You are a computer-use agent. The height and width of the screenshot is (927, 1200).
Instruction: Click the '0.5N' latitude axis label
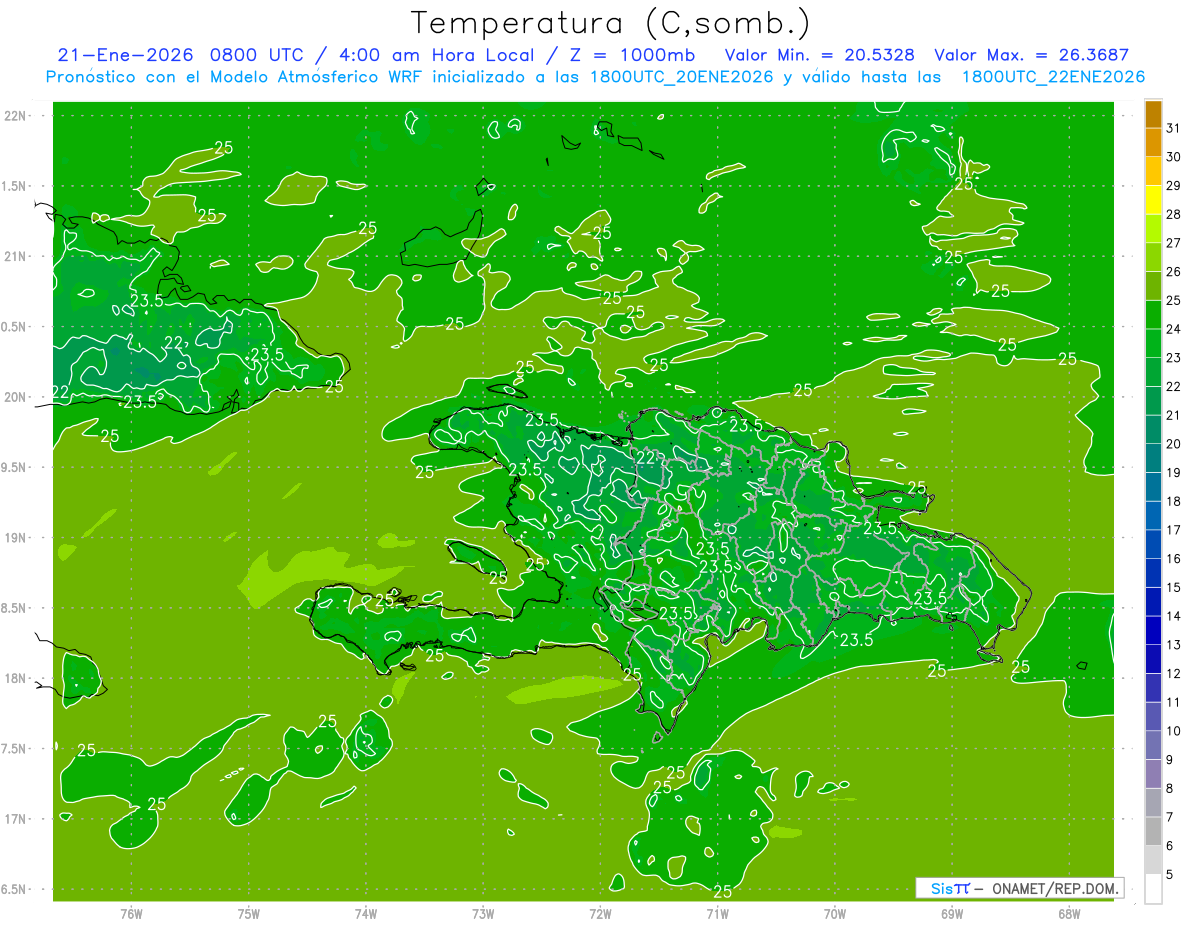point(15,327)
